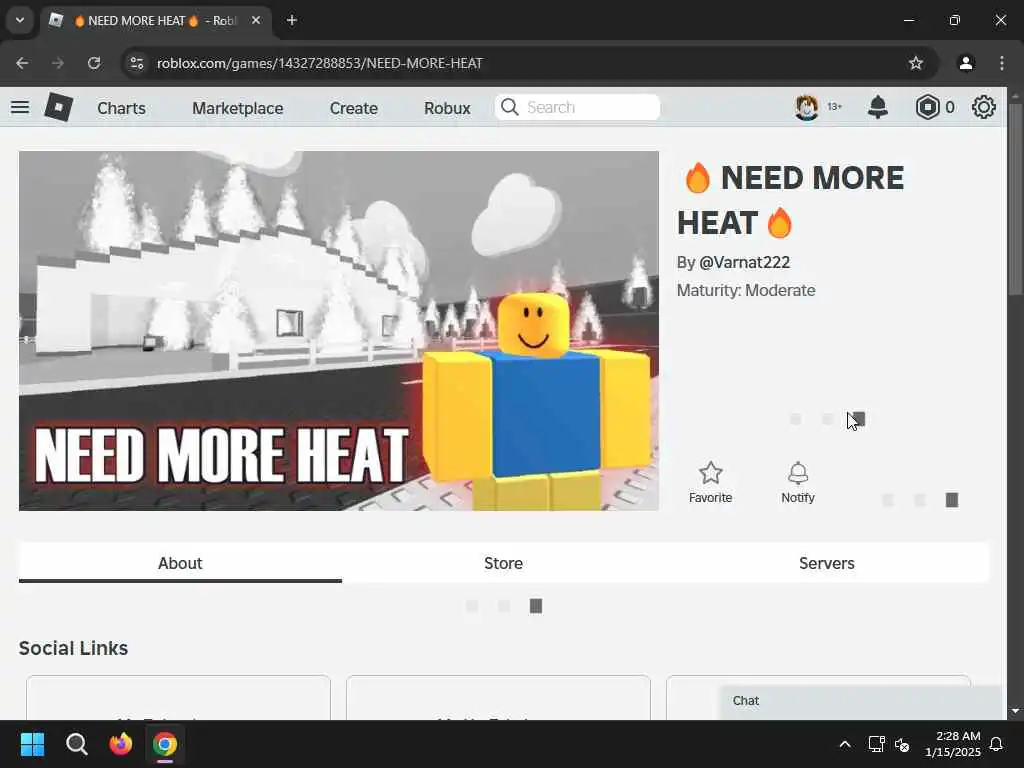This screenshot has height=768, width=1024.
Task: Open the Chat panel
Action: point(860,701)
